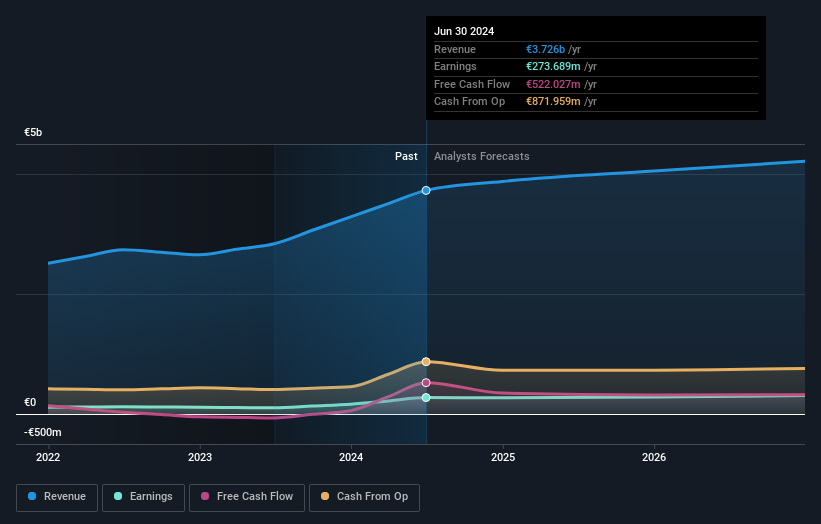Viewport: 821px width, 524px height.
Task: Click the €871.959m cash from op value
Action: click(553, 102)
